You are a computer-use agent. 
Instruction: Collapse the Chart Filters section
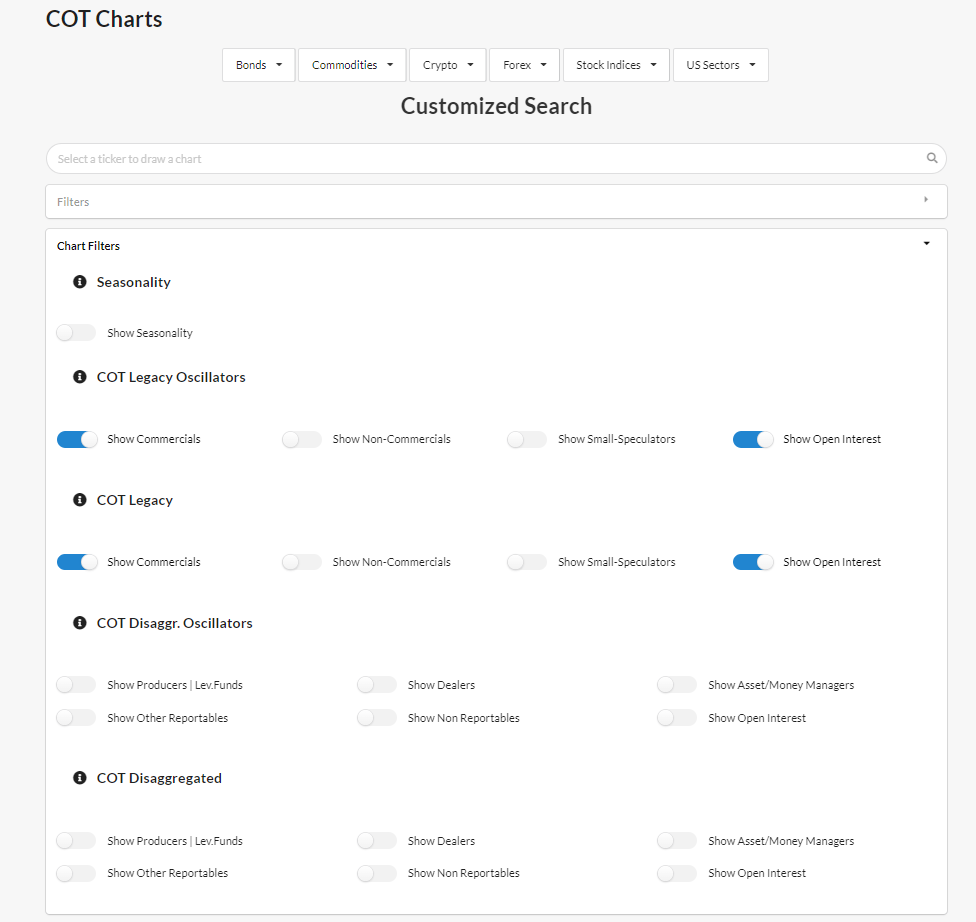click(x=926, y=243)
